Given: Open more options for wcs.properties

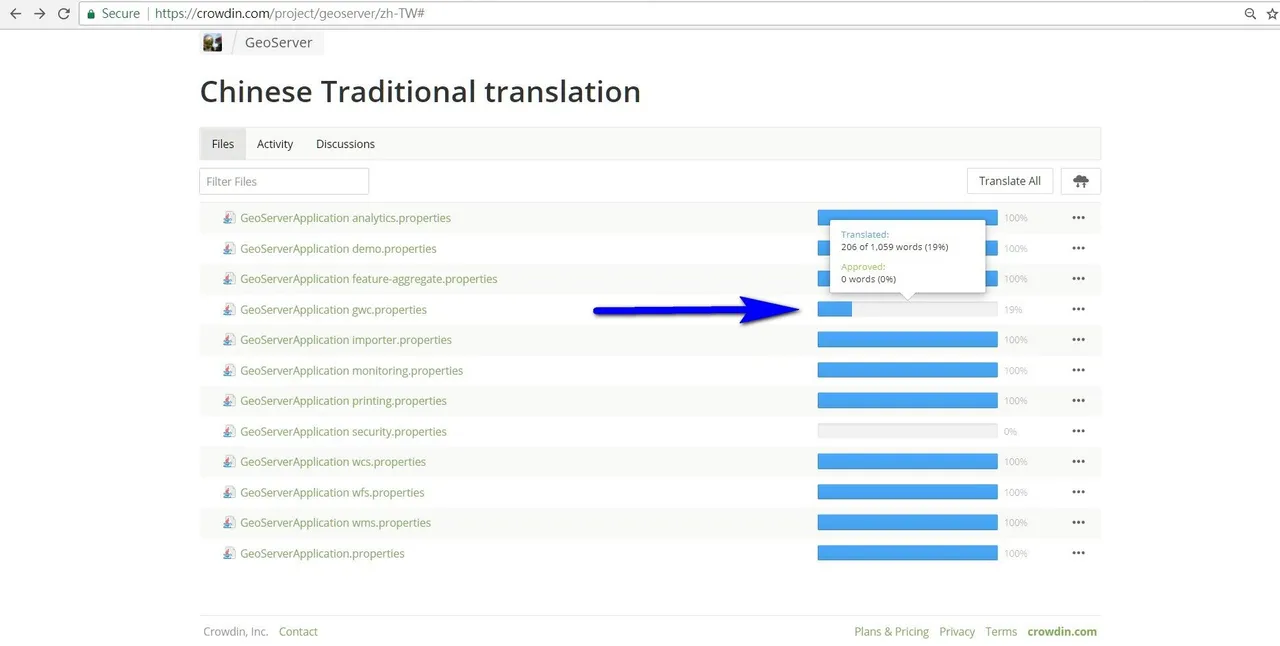Looking at the screenshot, I should pos(1078,462).
